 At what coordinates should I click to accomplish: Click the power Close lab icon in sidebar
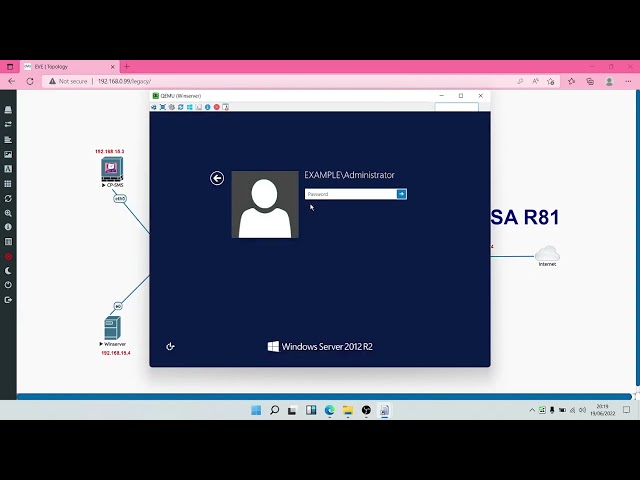[x=8, y=285]
